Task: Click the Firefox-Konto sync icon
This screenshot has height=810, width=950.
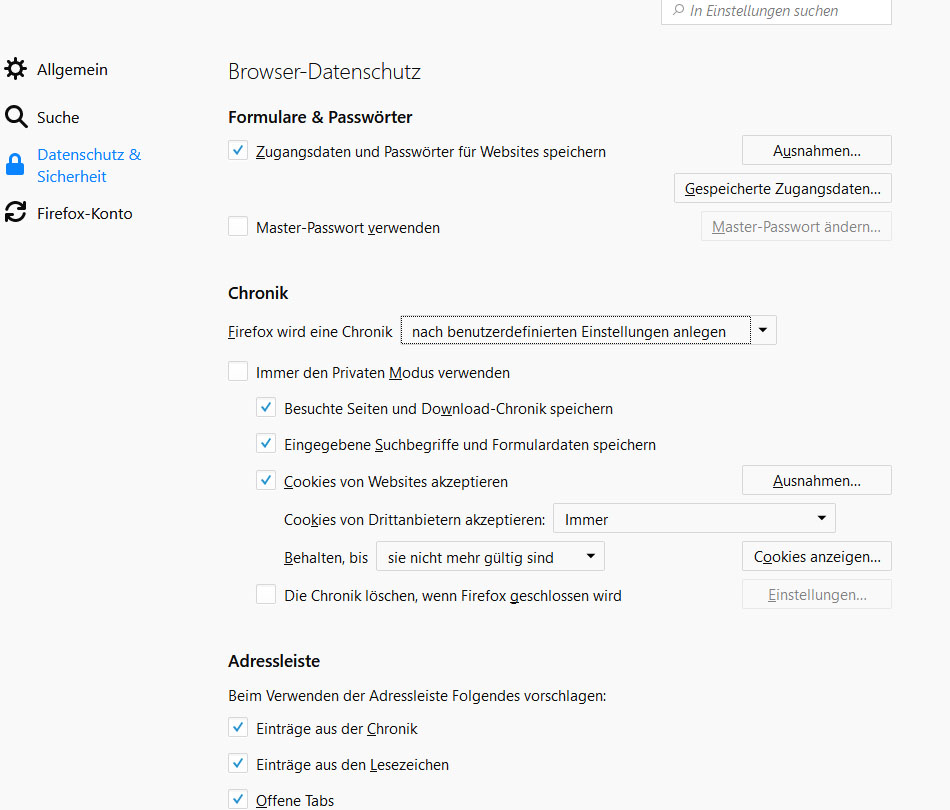Action: click(x=15, y=213)
